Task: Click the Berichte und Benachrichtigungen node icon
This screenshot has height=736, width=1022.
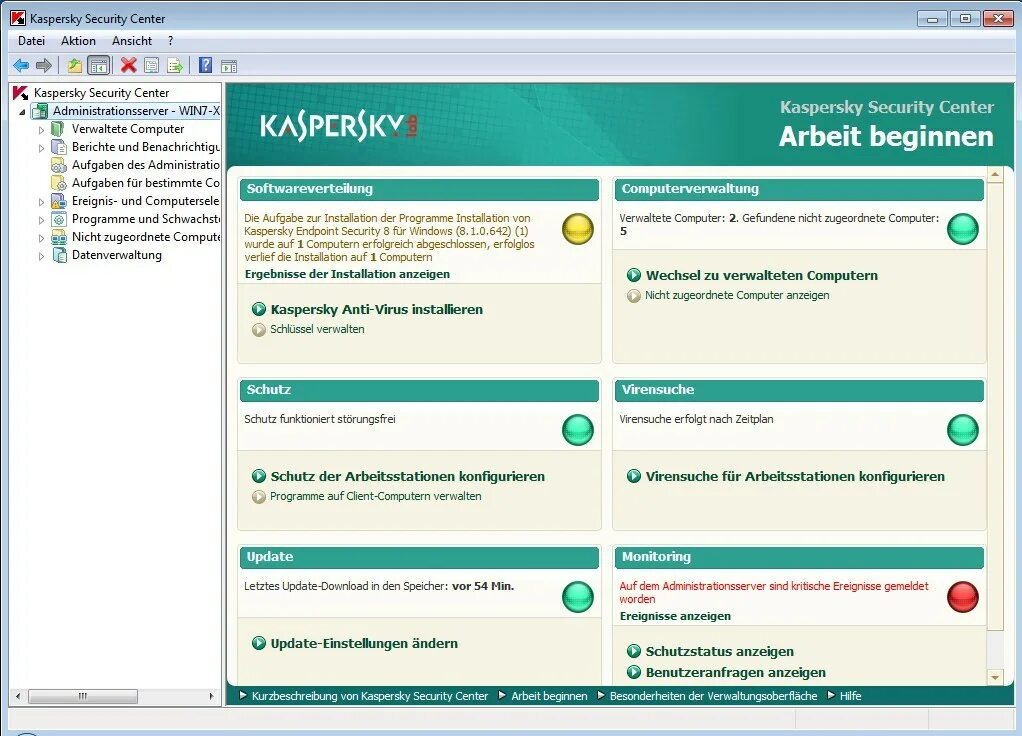Action: (x=59, y=147)
